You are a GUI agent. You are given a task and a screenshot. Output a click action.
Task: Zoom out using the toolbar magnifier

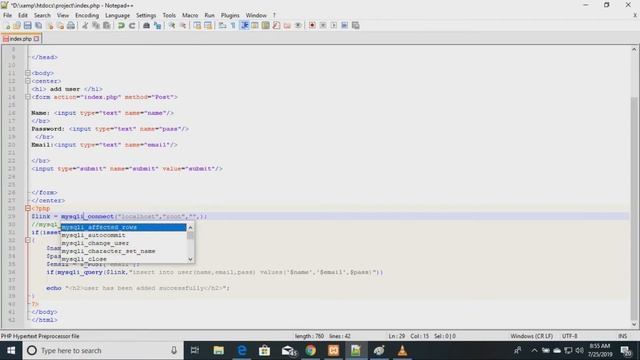click(x=183, y=26)
